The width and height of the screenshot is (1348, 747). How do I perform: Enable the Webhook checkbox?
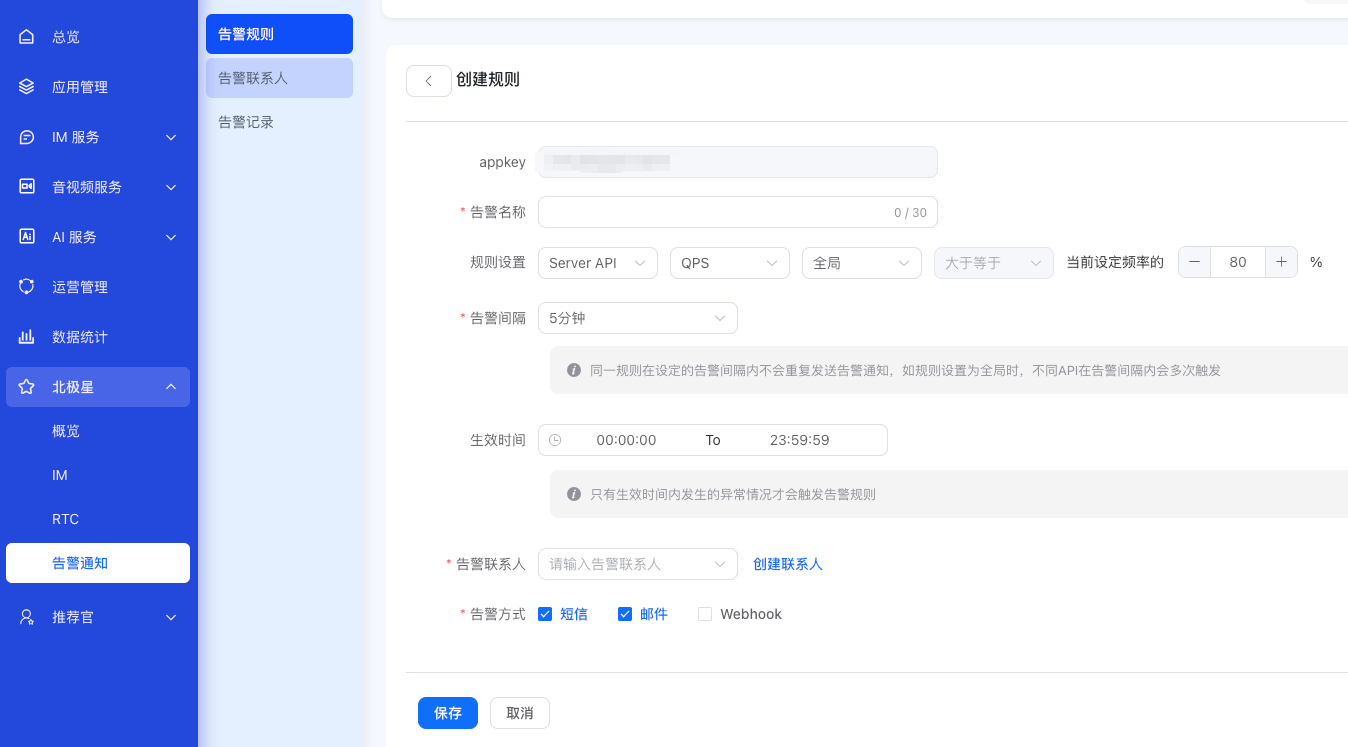705,614
